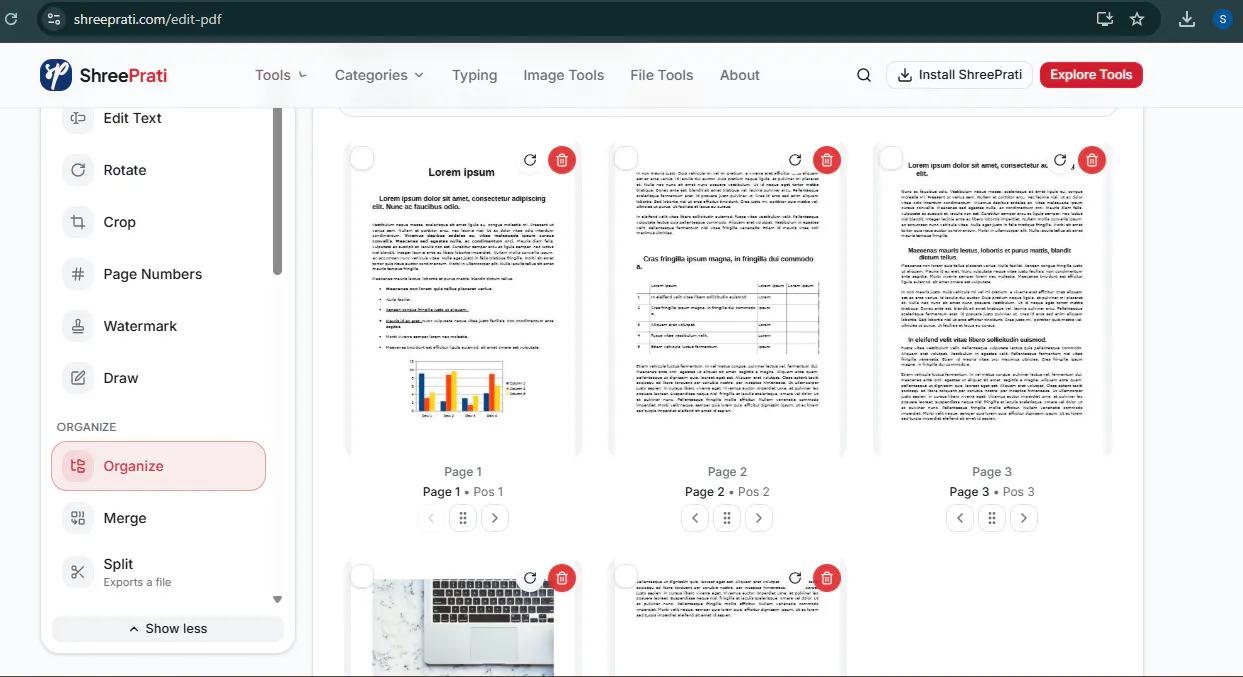Click the sidebar vertical scrollbar
1243x677 pixels.
point(278,190)
